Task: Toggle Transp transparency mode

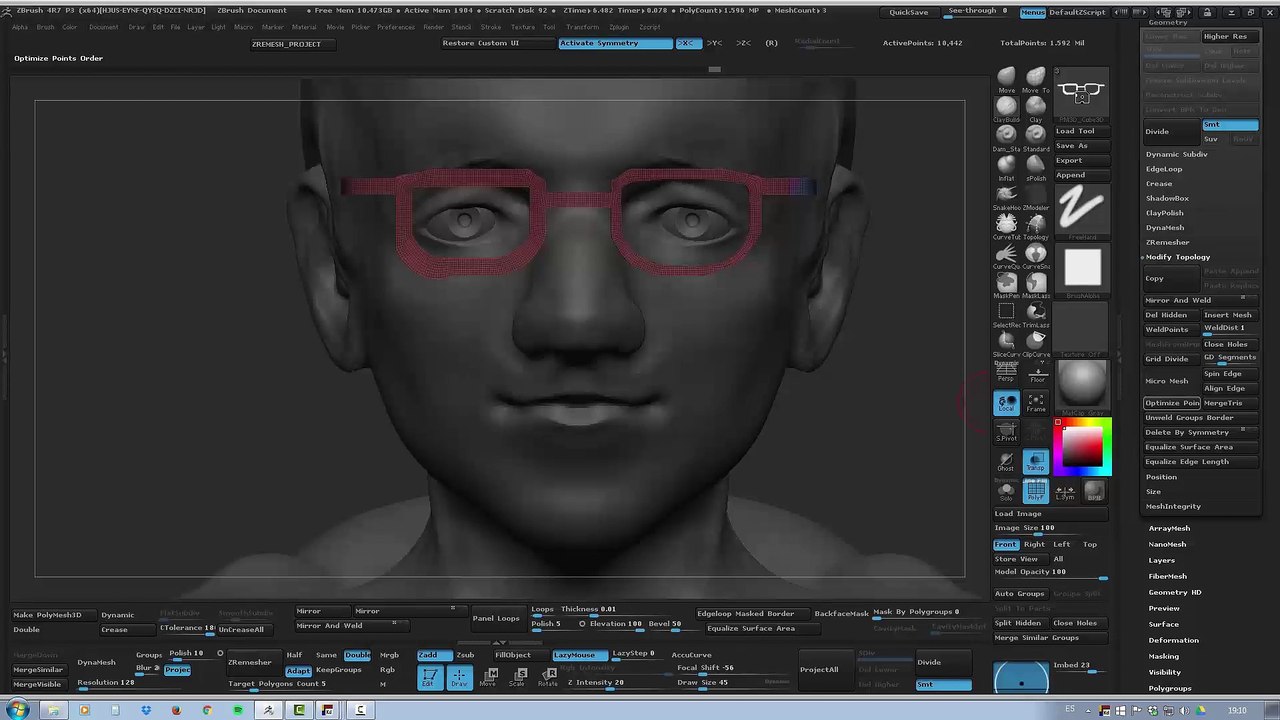Action: pyautogui.click(x=1035, y=461)
